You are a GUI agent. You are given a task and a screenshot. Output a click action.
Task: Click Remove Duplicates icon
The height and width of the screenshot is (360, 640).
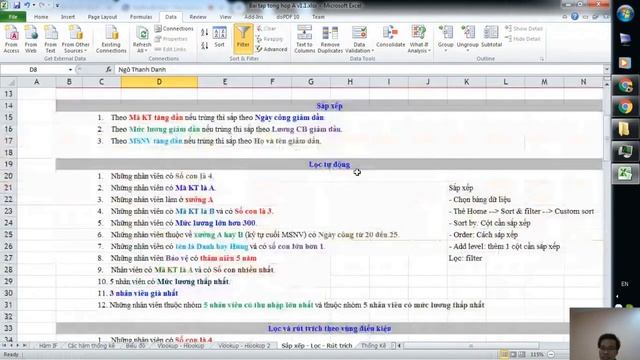(x=330, y=39)
